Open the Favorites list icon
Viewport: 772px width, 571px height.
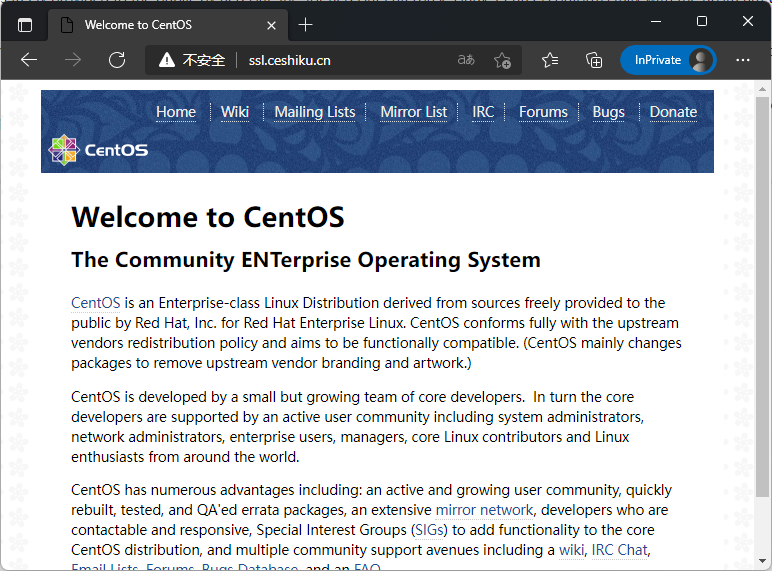pos(549,60)
